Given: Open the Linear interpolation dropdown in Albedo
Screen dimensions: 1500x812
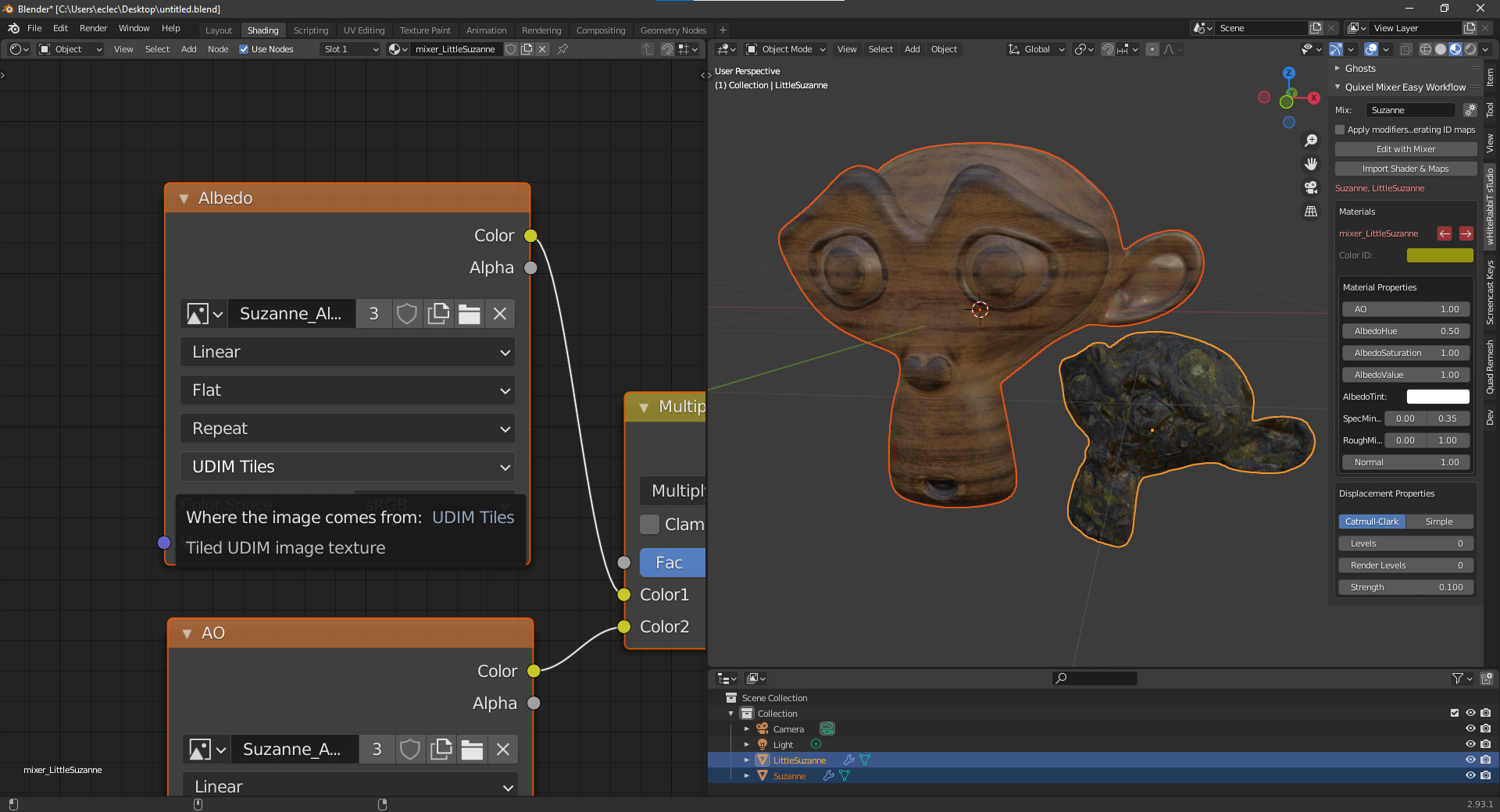Looking at the screenshot, I should 348,352.
